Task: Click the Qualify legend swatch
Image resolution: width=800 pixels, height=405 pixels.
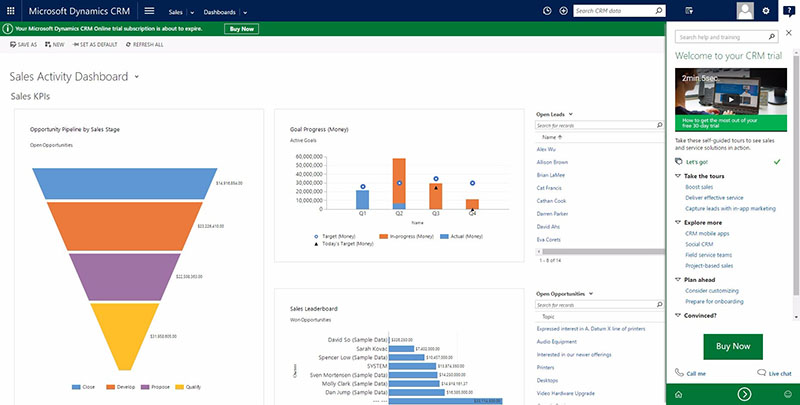Action: tap(180, 387)
